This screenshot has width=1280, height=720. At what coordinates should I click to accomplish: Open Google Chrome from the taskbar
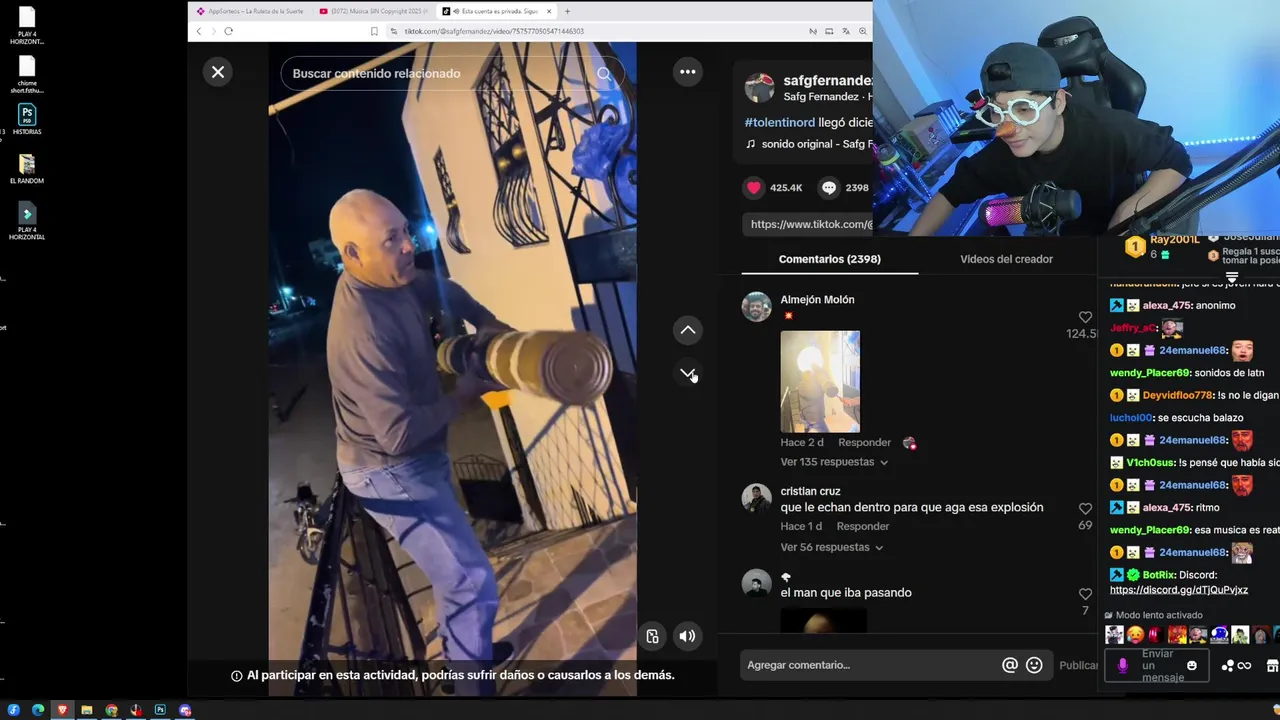[x=111, y=710]
